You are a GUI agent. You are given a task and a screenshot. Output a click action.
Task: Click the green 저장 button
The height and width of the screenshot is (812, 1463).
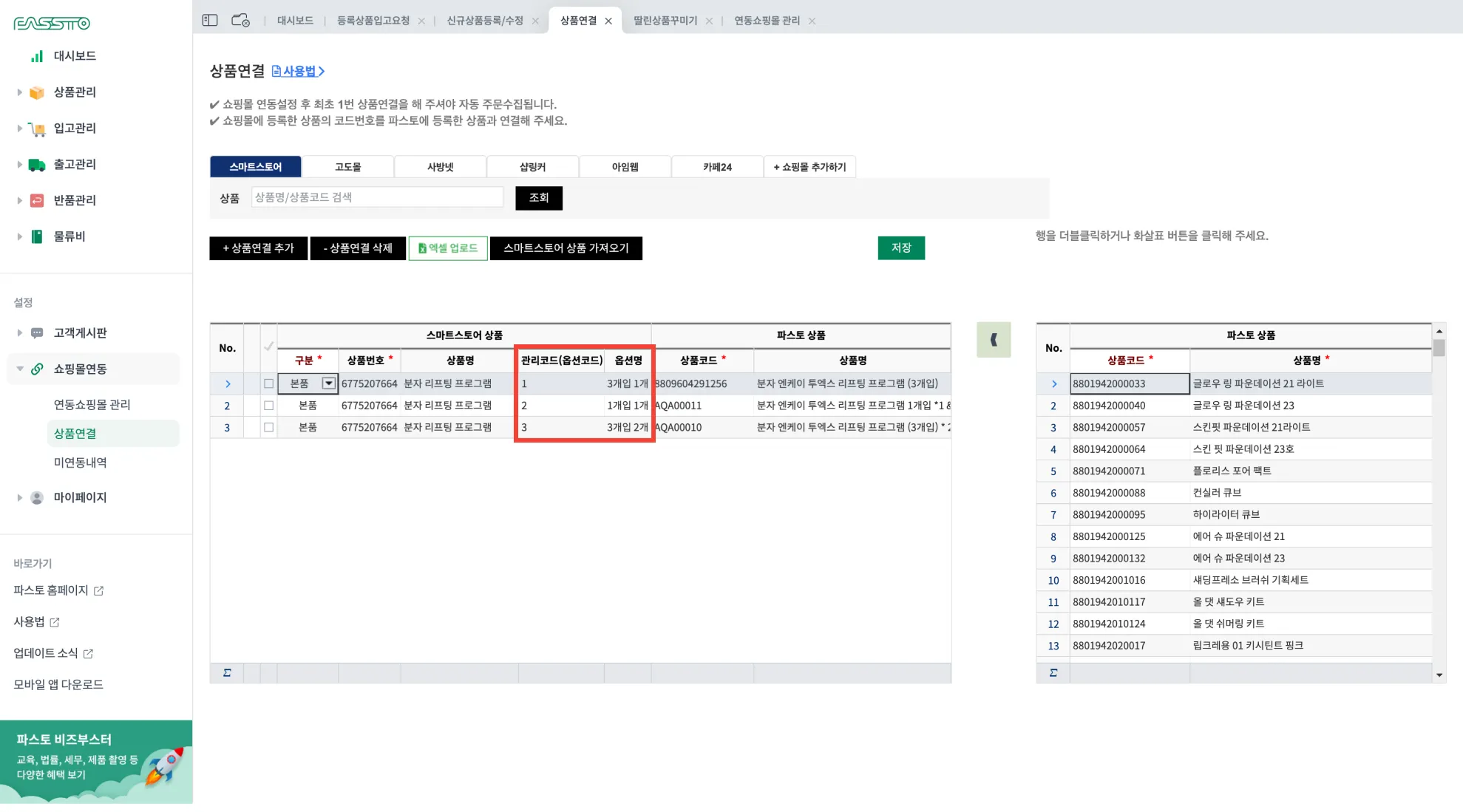[900, 248]
